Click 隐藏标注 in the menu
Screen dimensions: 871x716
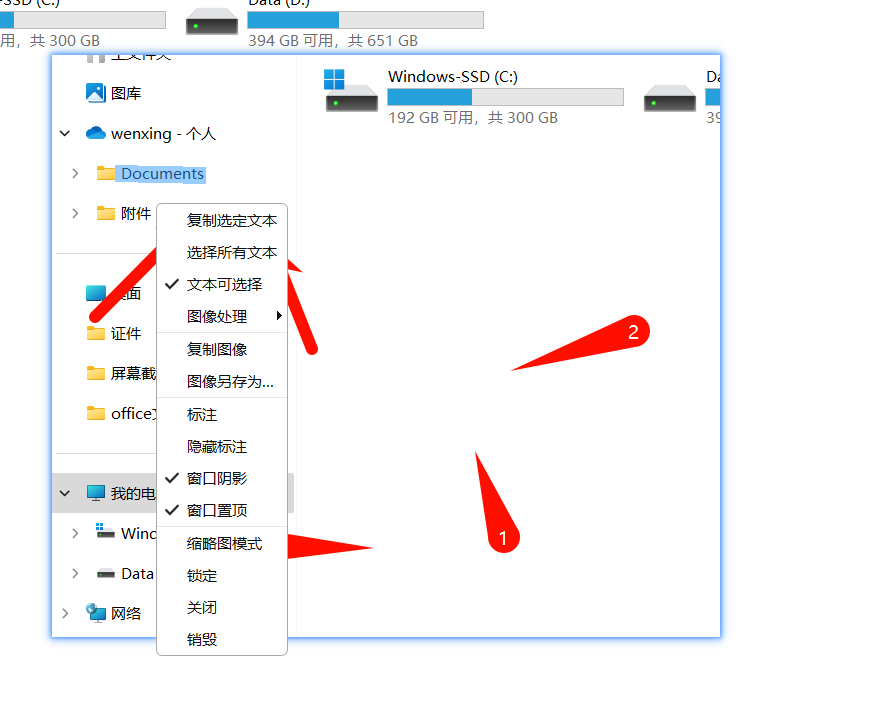tap(217, 447)
